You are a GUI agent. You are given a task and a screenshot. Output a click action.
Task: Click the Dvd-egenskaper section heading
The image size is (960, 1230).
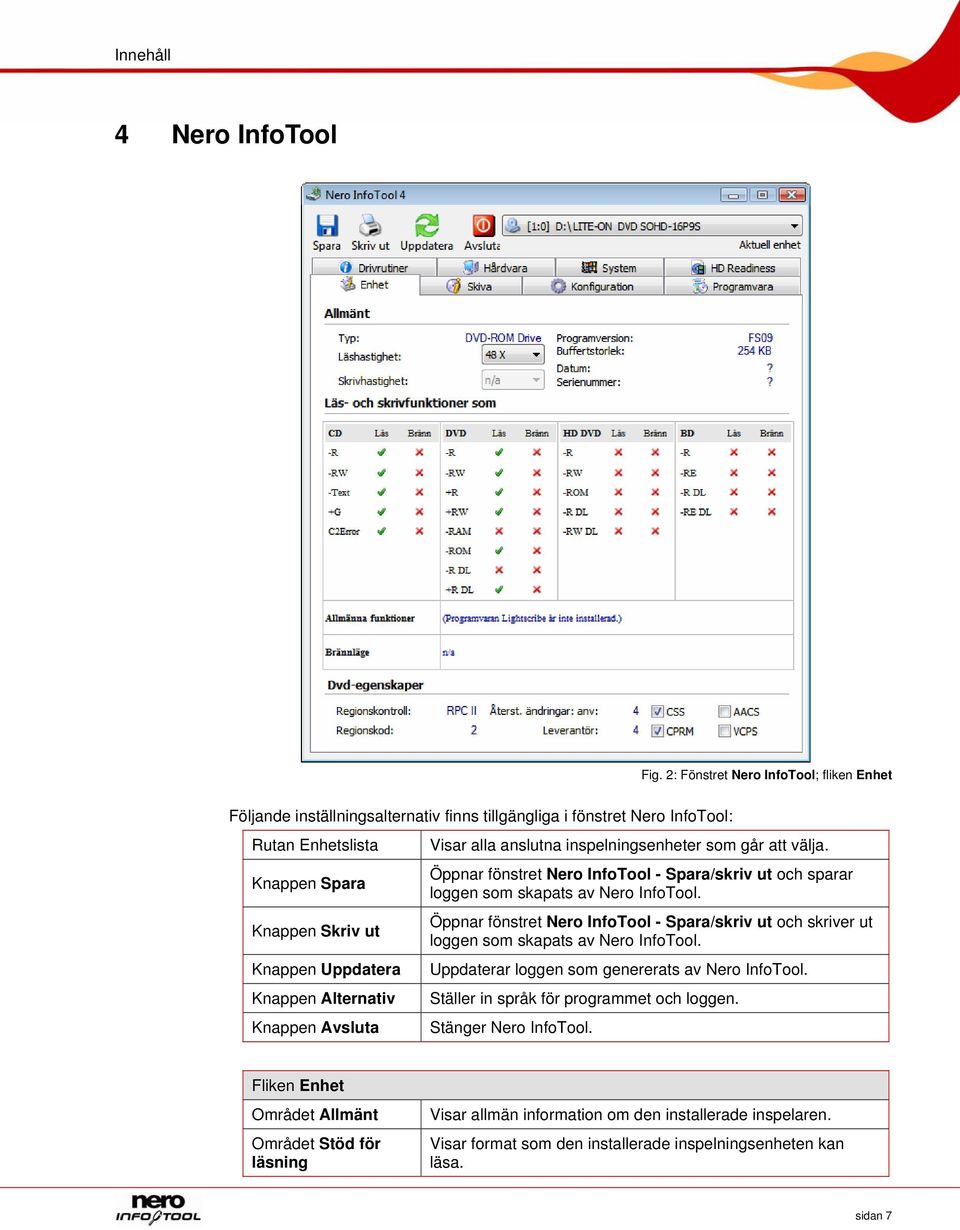pyautogui.click(x=375, y=685)
